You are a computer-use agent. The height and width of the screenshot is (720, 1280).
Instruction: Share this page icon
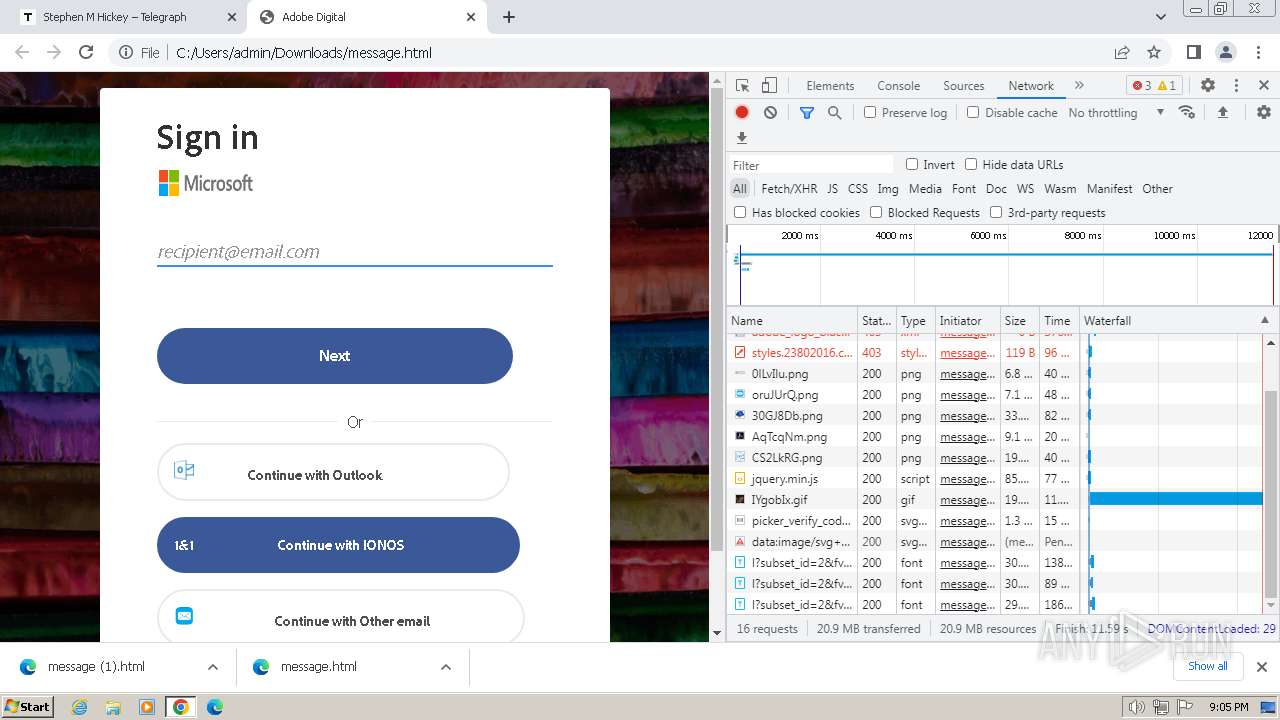pyautogui.click(x=1122, y=52)
